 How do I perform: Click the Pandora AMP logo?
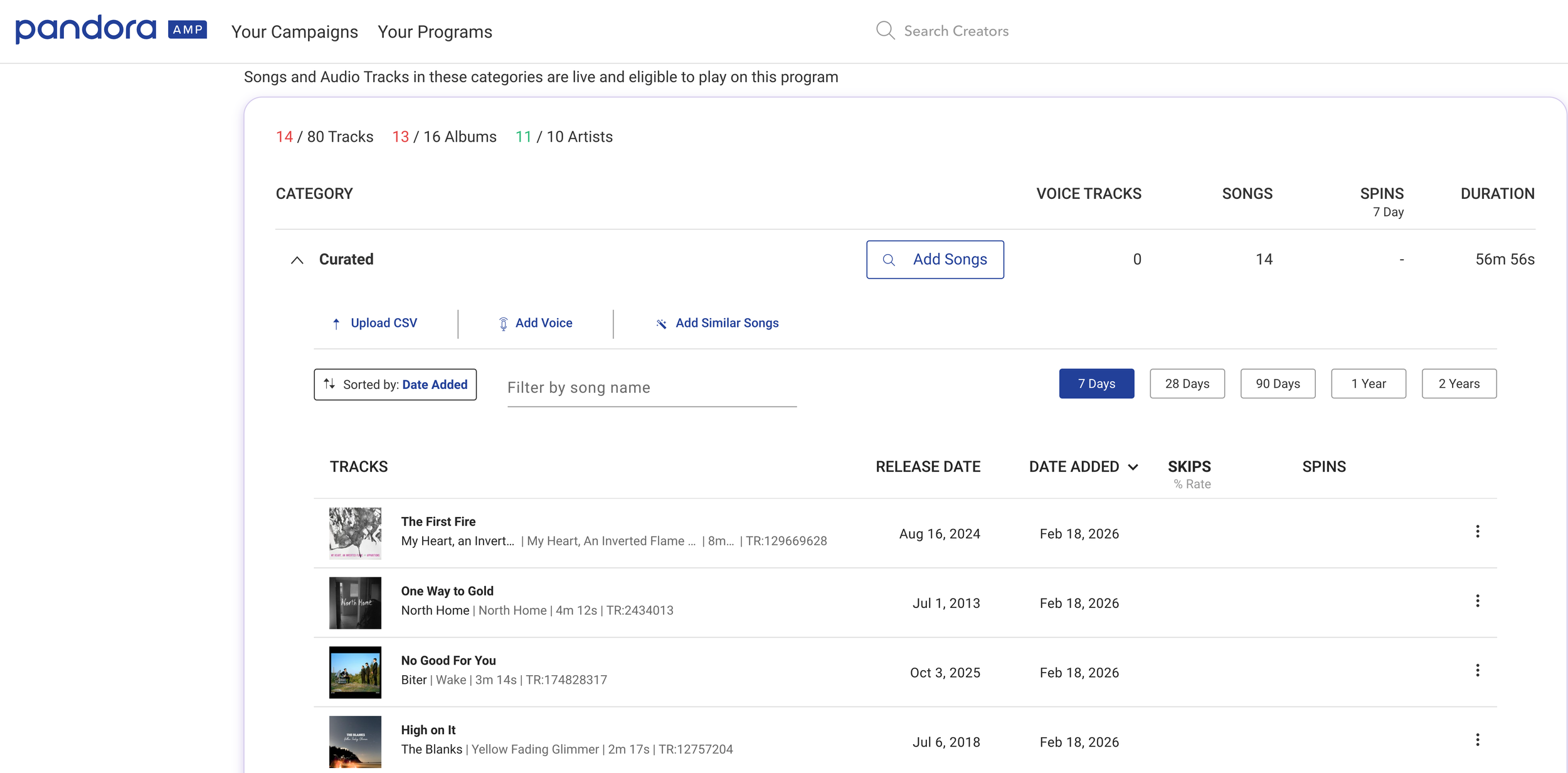pos(111,29)
